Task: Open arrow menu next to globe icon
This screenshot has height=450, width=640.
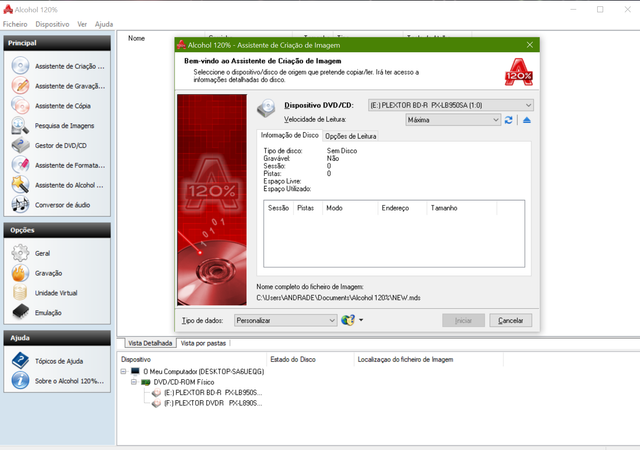Action: pos(361,320)
